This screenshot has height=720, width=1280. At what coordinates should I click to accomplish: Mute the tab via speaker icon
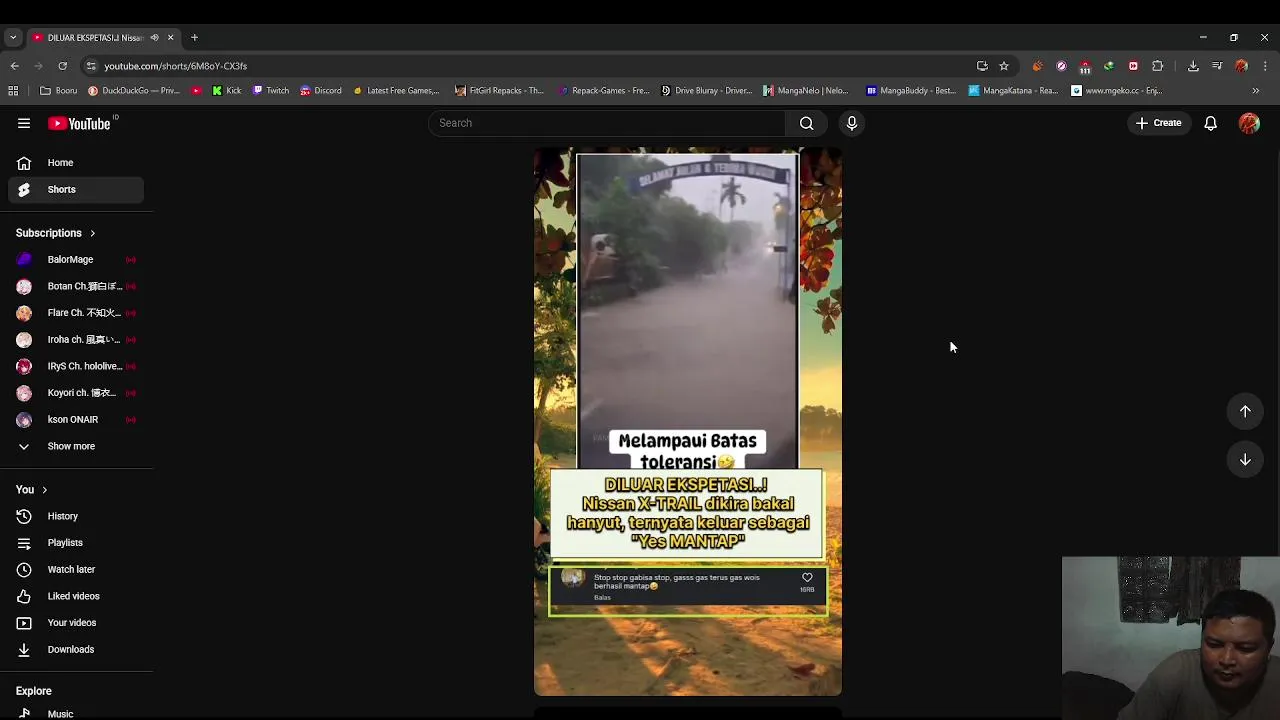(154, 38)
